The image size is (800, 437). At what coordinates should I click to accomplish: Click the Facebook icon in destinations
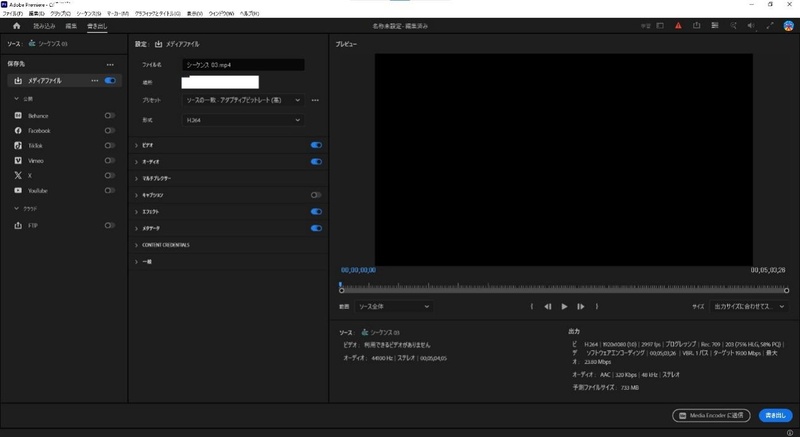(x=18, y=131)
